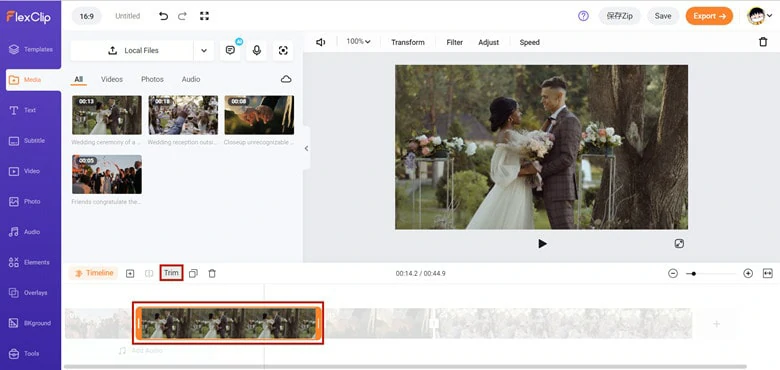Viewport: 780px width, 370px height.
Task: Click the 保存Zip button
Action: click(x=619, y=16)
